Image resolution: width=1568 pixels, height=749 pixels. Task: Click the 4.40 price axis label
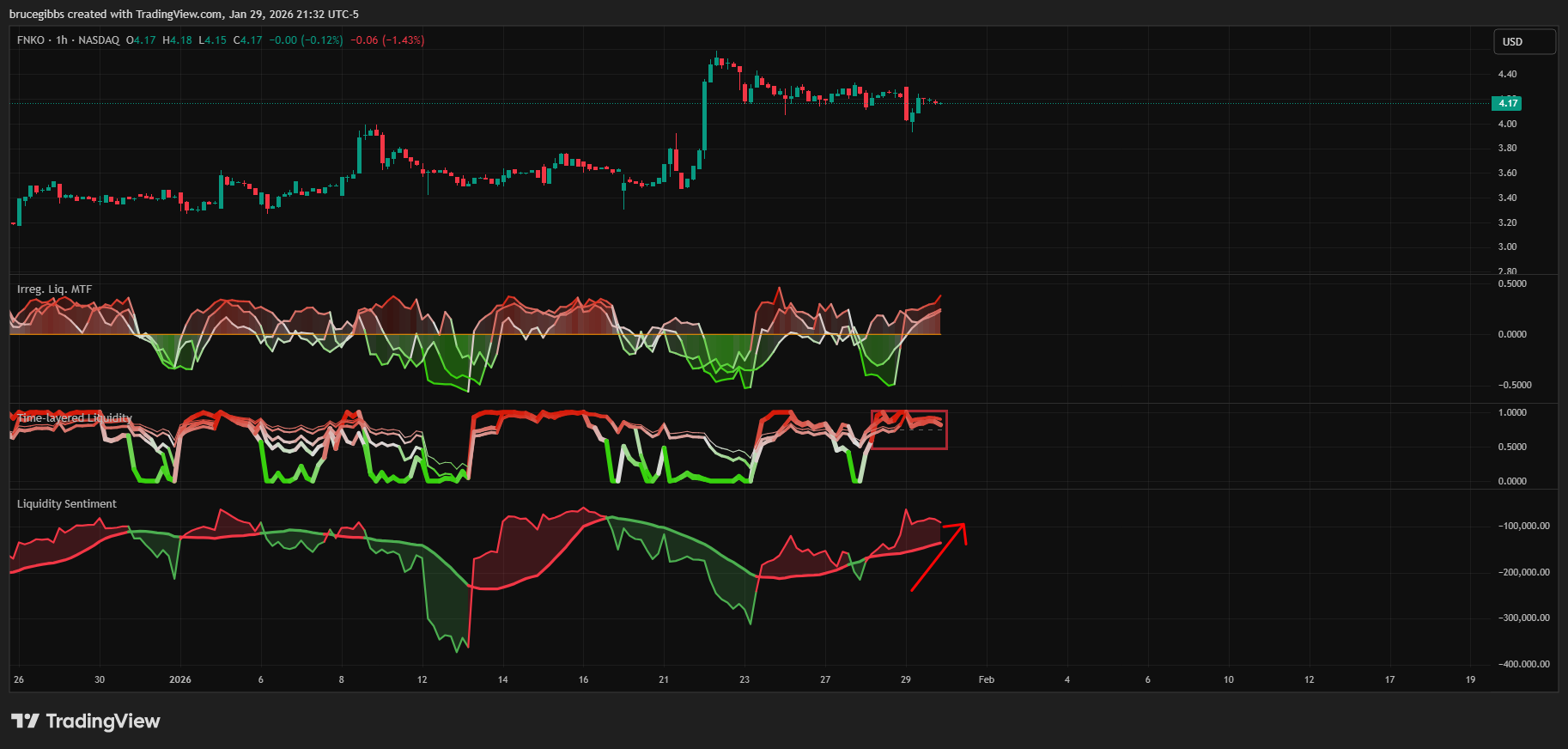click(1507, 75)
